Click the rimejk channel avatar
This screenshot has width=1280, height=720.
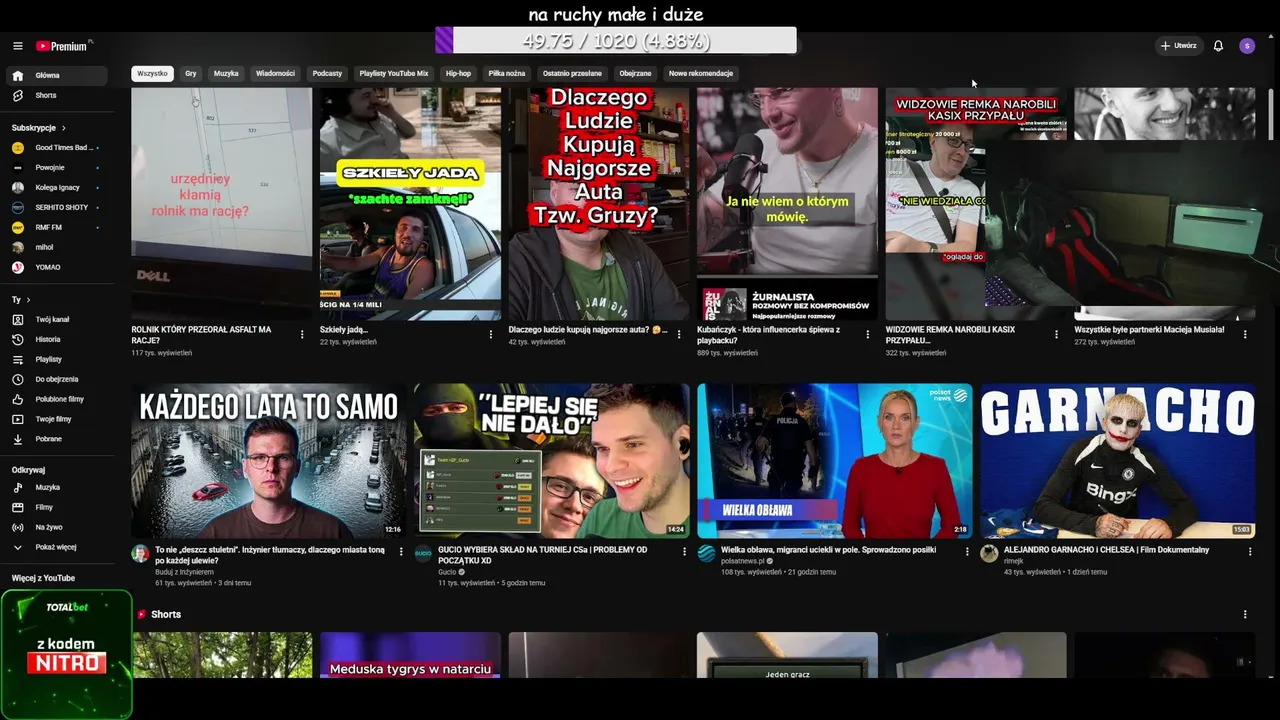[989, 553]
